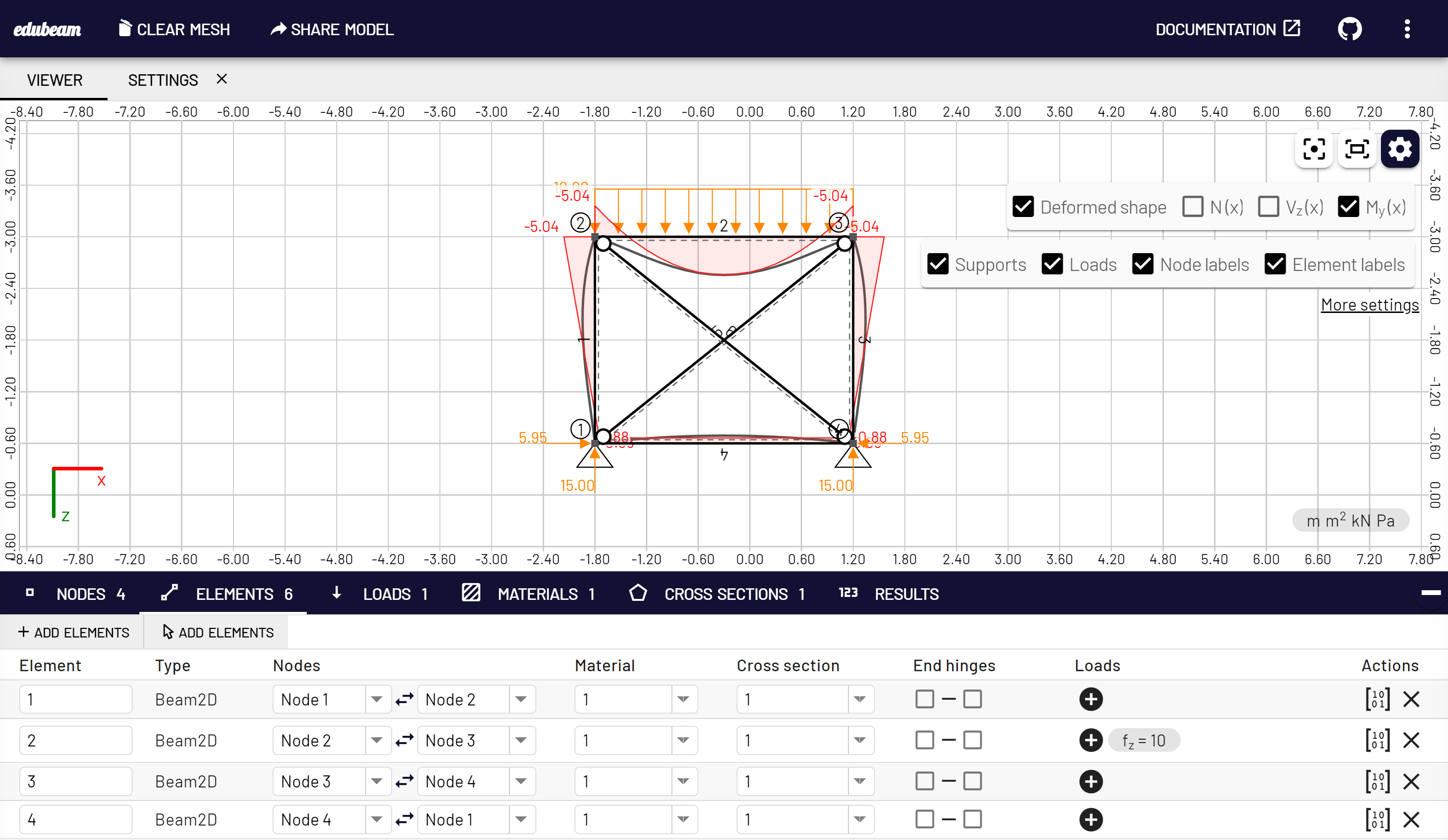
Task: Open the three-dot overflow menu
Action: pyautogui.click(x=1407, y=29)
